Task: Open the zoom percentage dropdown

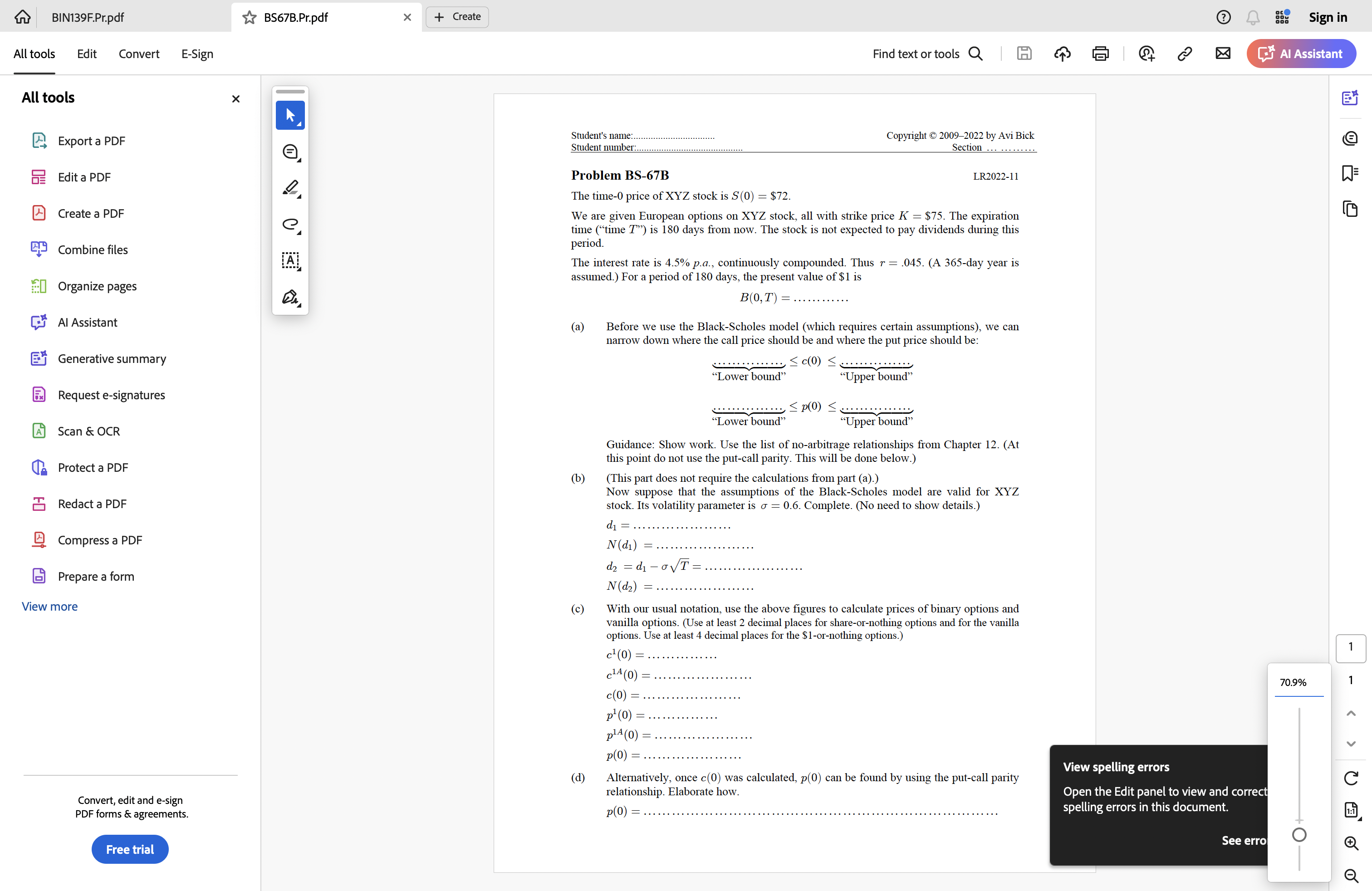Action: point(1294,682)
